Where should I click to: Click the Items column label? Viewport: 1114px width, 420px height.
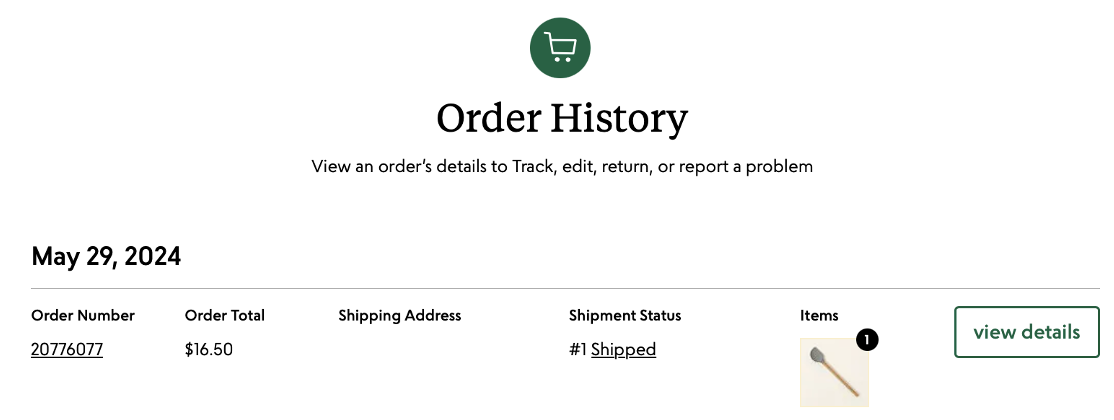(x=819, y=316)
